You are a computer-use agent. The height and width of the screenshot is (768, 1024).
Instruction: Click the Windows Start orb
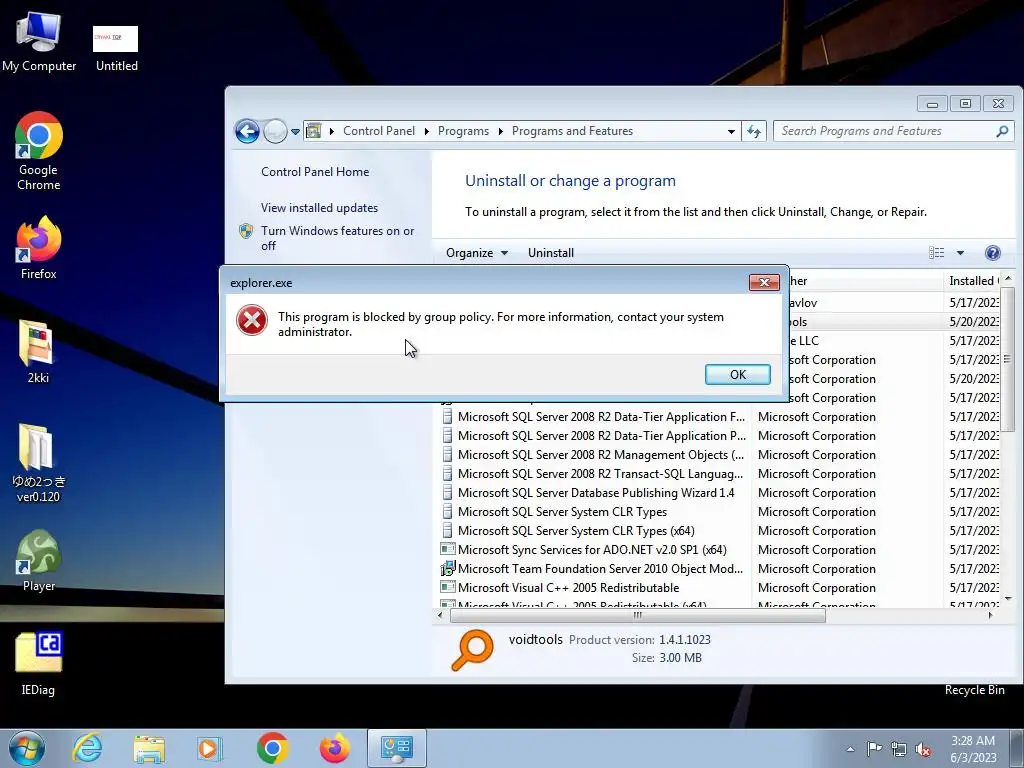pyautogui.click(x=26, y=748)
